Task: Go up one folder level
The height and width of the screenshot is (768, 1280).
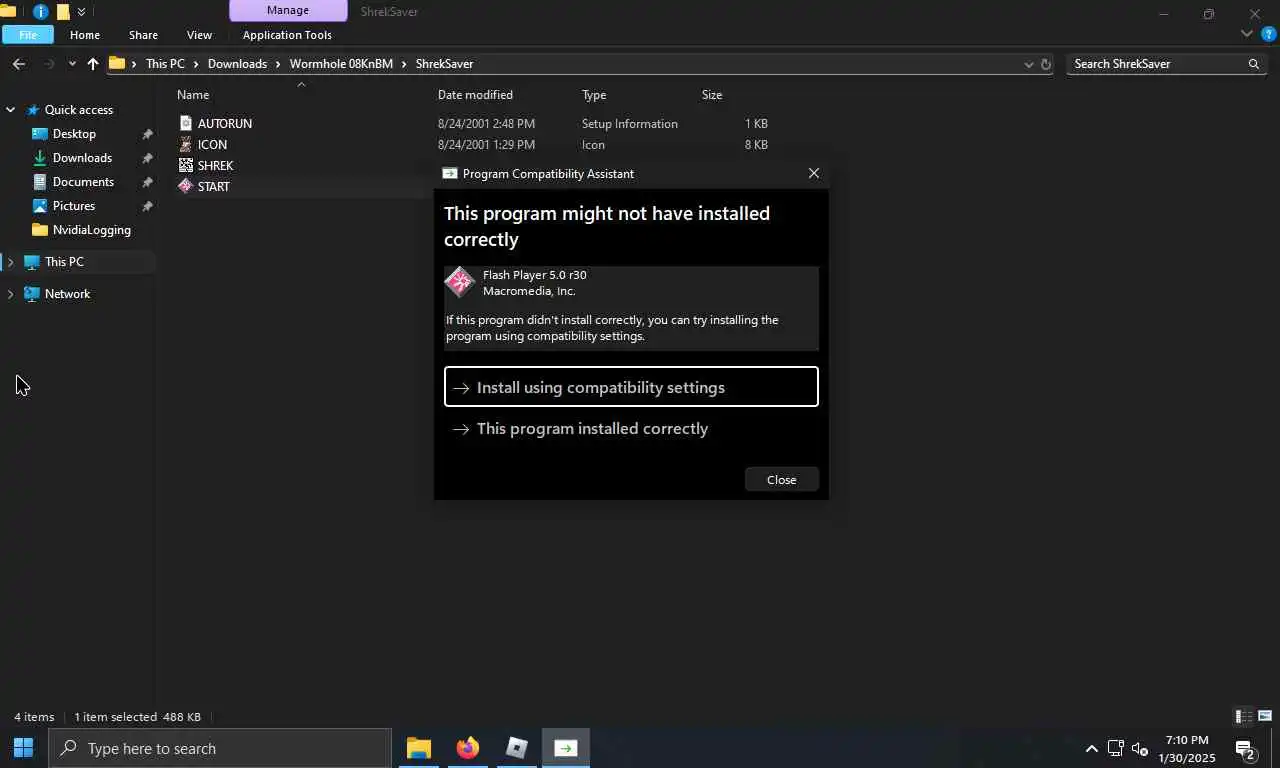Action: point(93,63)
